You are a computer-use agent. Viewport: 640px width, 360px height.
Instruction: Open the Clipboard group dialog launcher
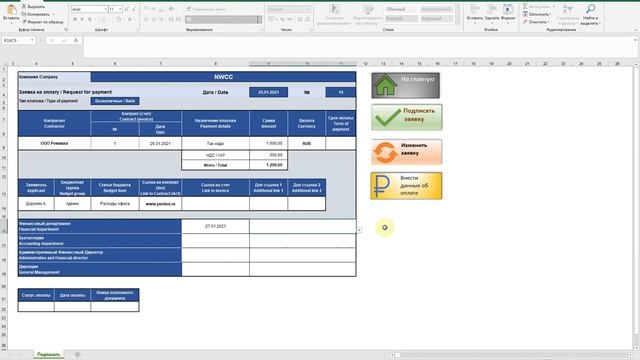[x=66, y=30]
